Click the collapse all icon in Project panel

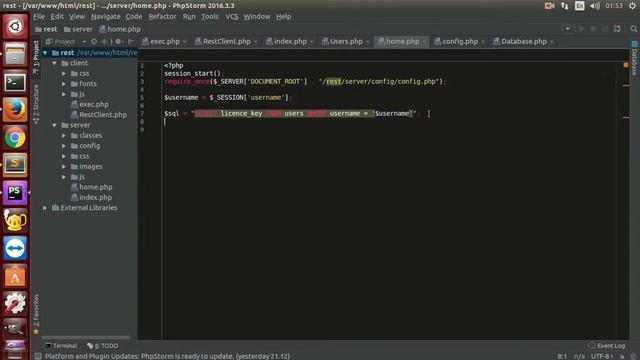coord(104,42)
